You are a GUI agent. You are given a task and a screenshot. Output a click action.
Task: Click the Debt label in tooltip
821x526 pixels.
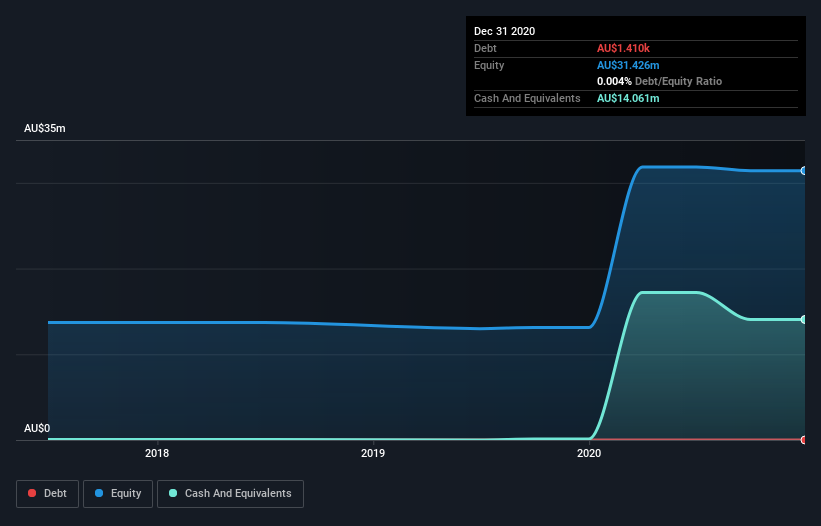point(485,48)
